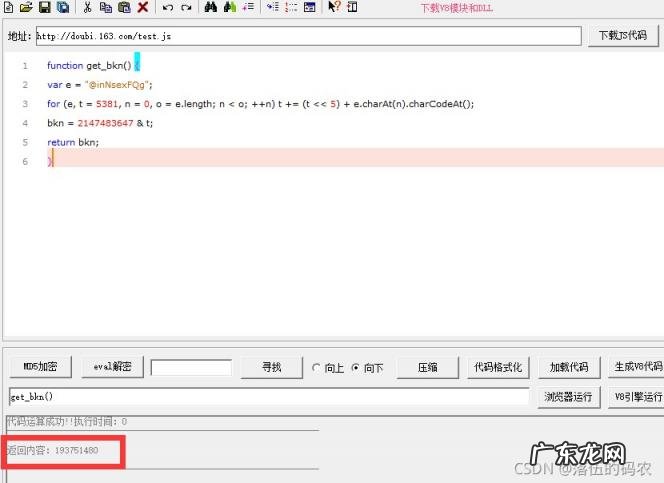Click the line 'return bkn;'
Viewport: 664px width, 483px height.
coord(73,142)
